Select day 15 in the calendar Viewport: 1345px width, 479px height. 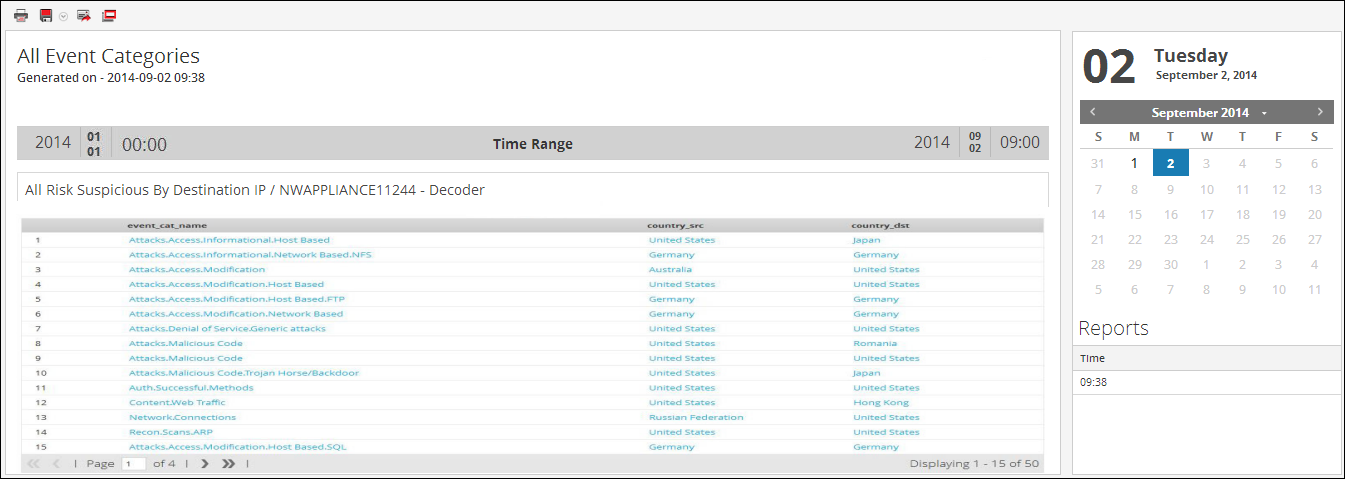[x=1134, y=214]
